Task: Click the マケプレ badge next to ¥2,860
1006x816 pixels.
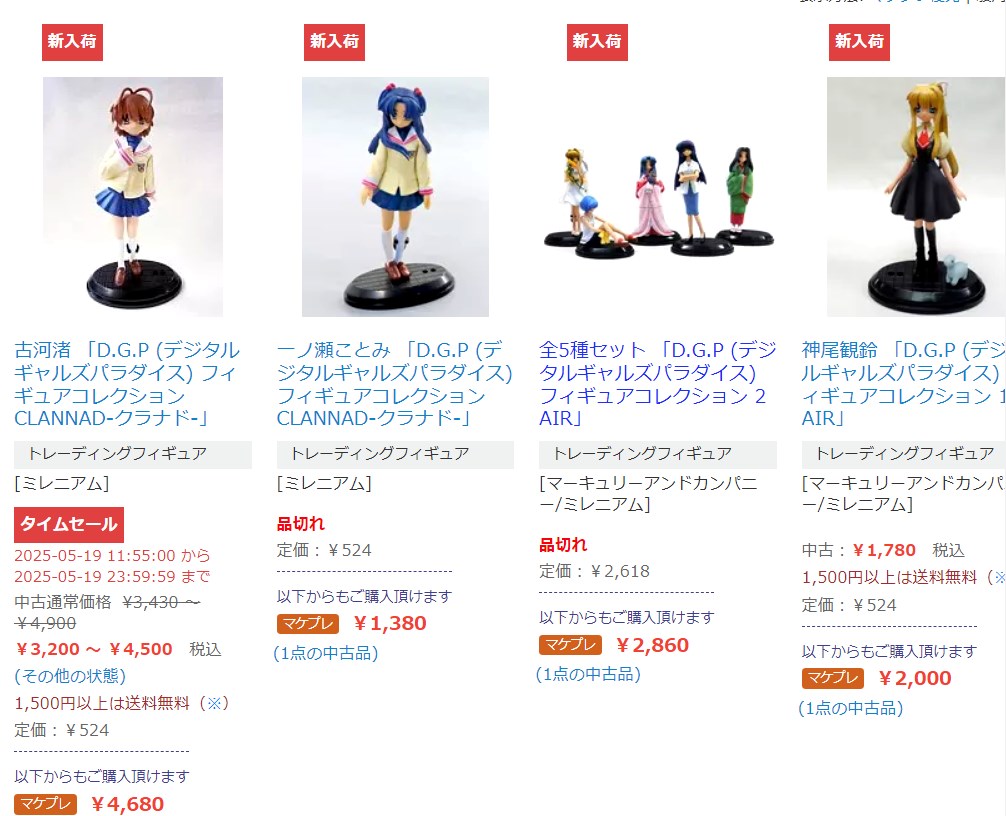Action: point(570,645)
